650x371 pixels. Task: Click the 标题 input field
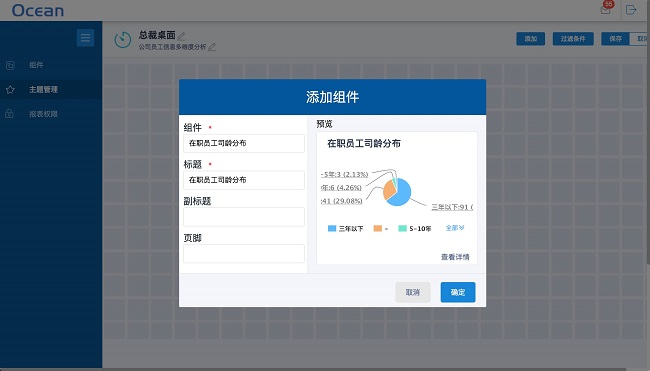pos(244,180)
